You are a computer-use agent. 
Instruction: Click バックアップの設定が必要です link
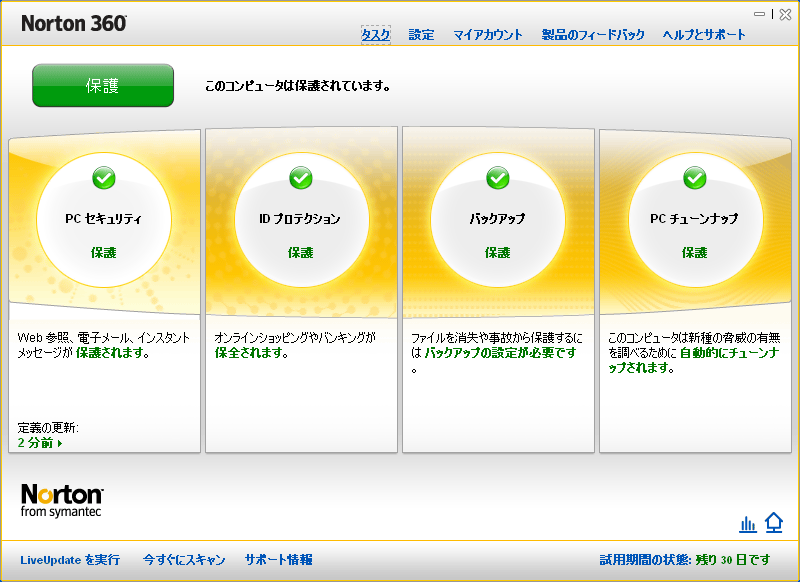coord(501,353)
